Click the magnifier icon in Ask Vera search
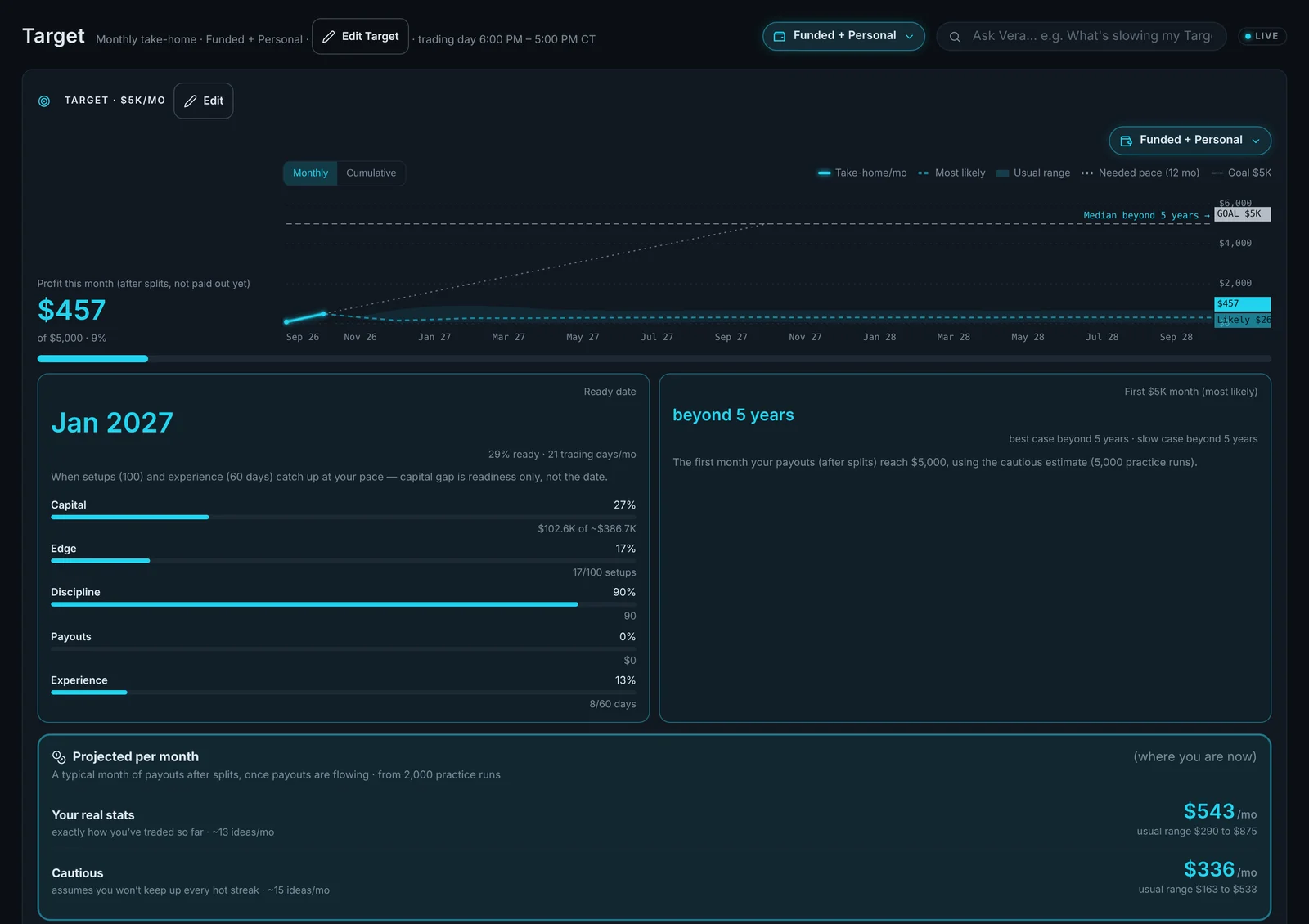 955,37
